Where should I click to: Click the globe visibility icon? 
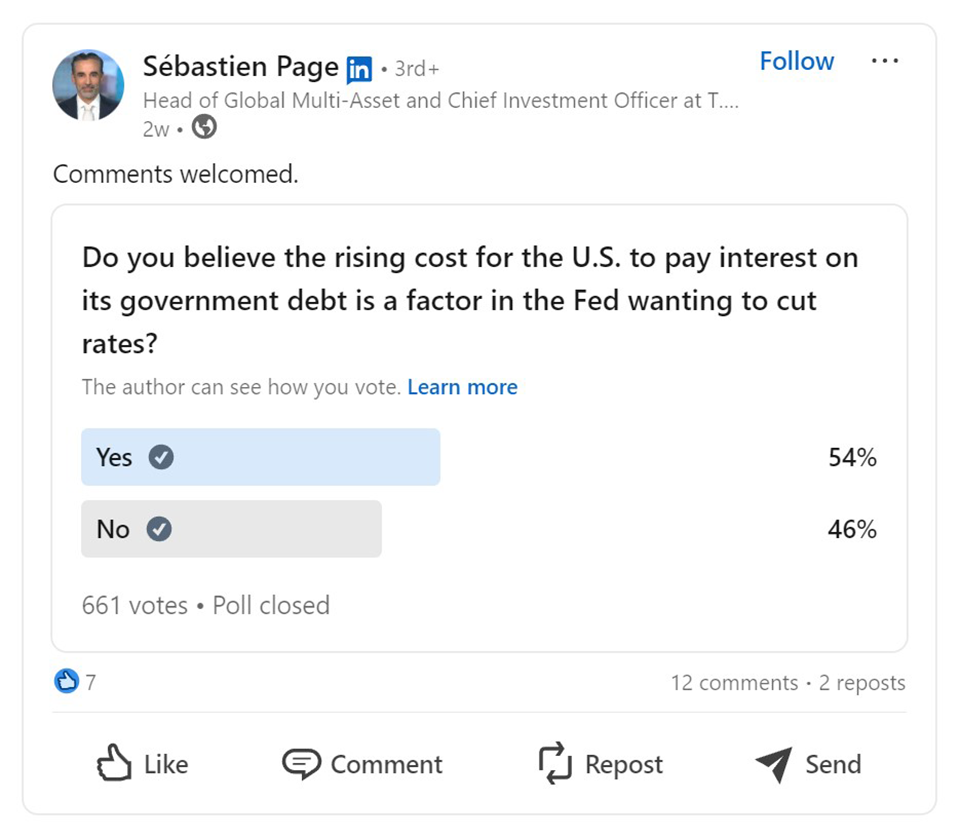pos(204,128)
